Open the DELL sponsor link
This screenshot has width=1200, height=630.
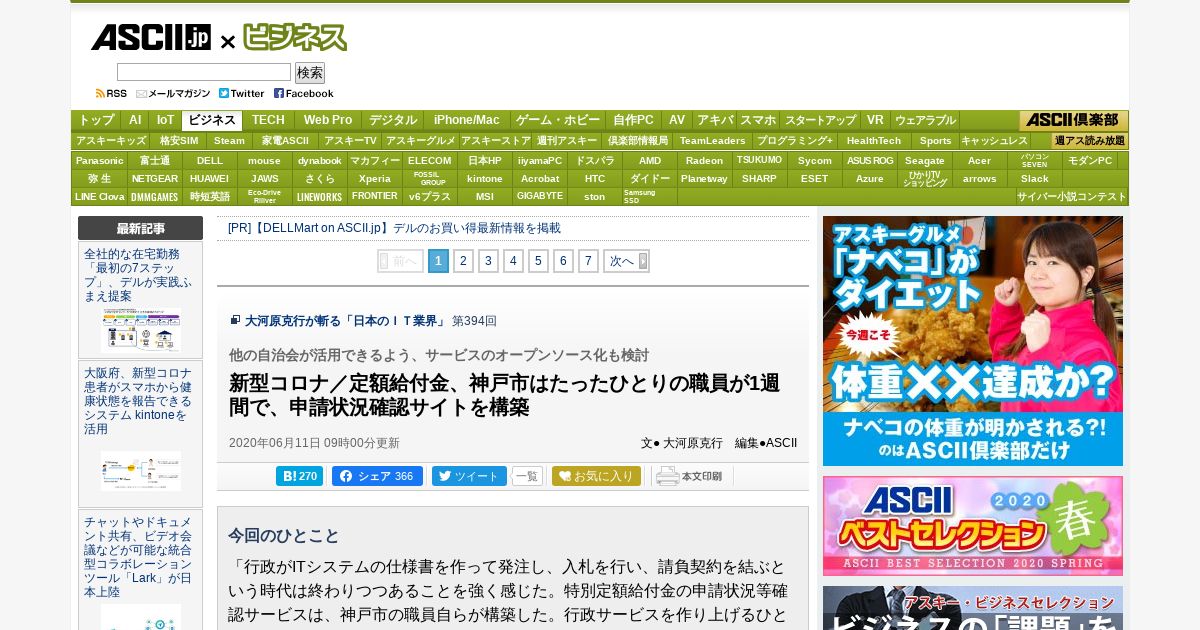point(210,160)
